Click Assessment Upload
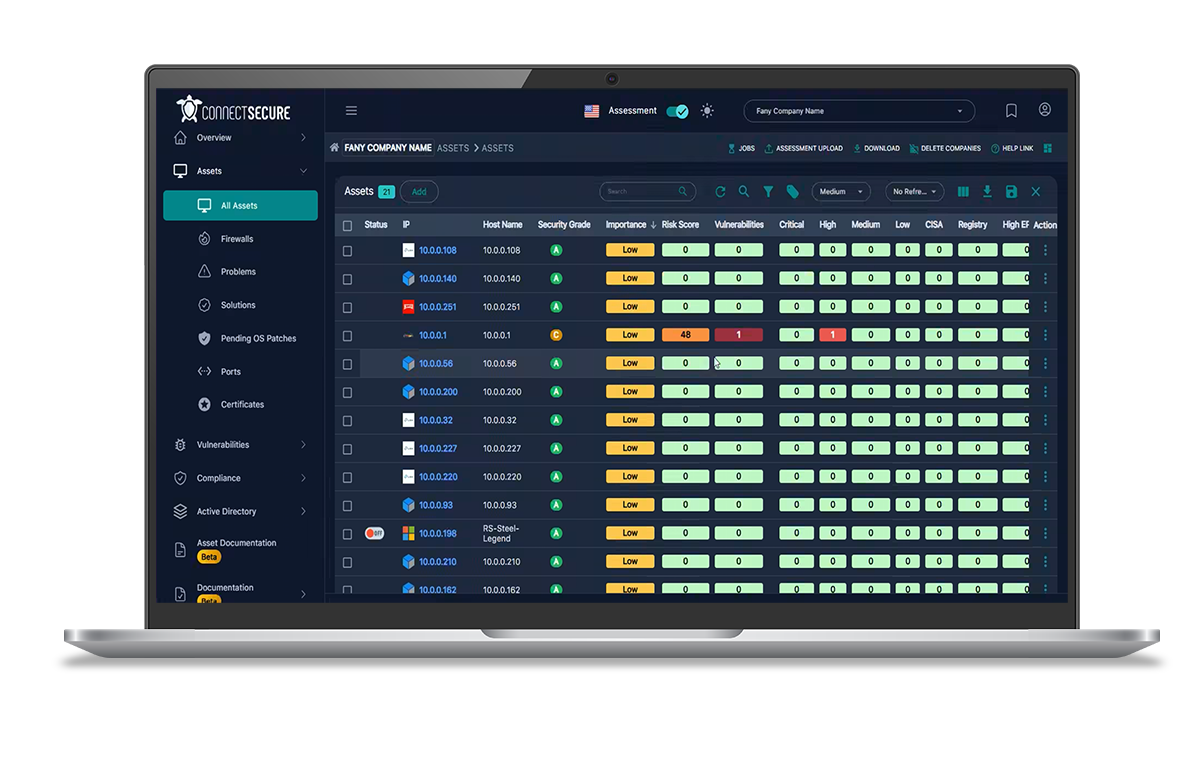This screenshot has width=1200, height=761. click(x=804, y=148)
